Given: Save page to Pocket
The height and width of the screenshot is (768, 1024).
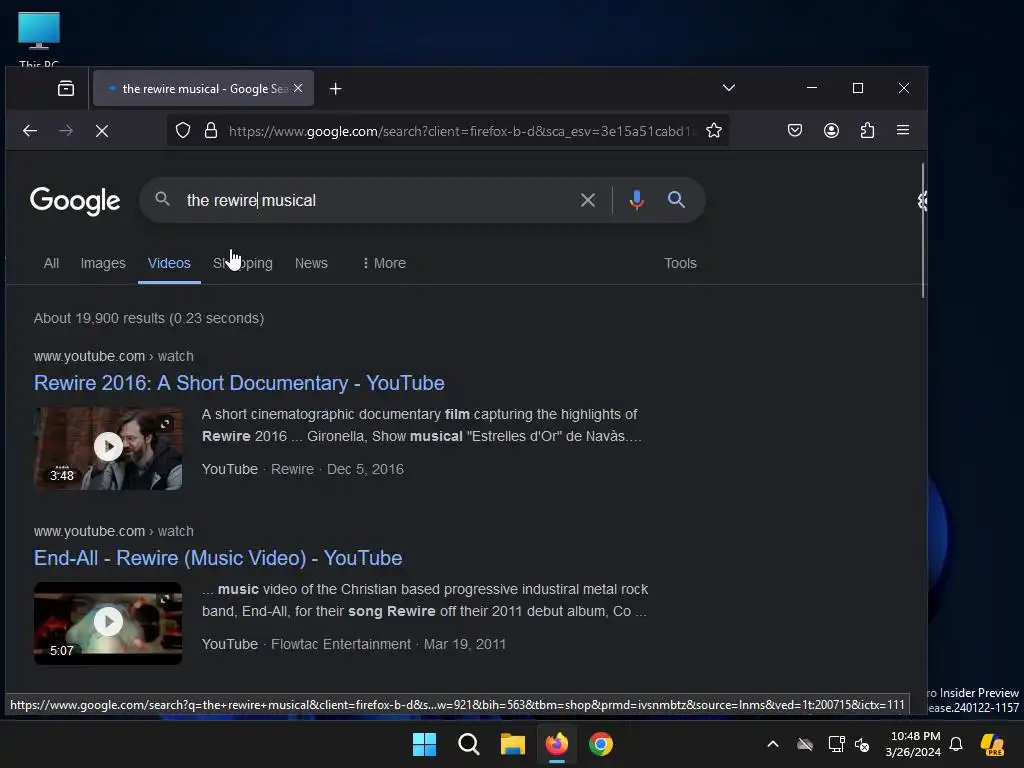Looking at the screenshot, I should click(x=795, y=131).
